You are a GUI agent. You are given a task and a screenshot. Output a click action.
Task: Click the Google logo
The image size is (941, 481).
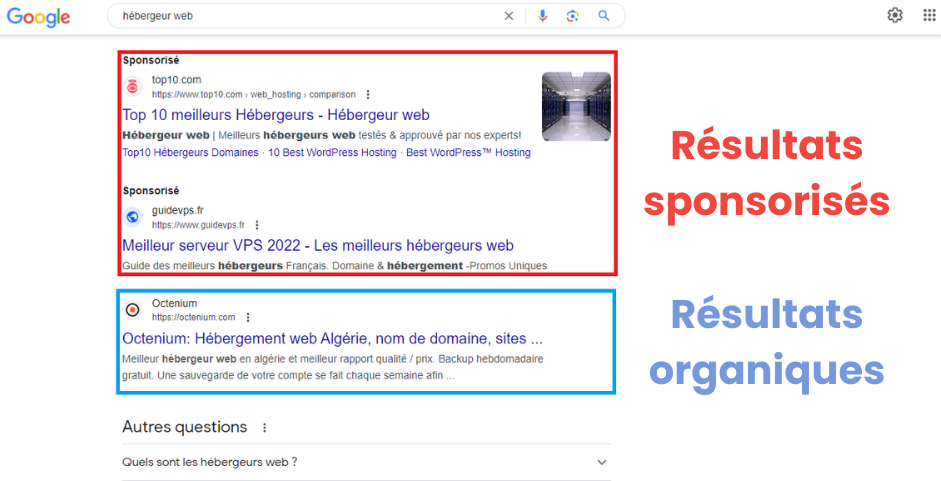pyautogui.click(x=38, y=17)
